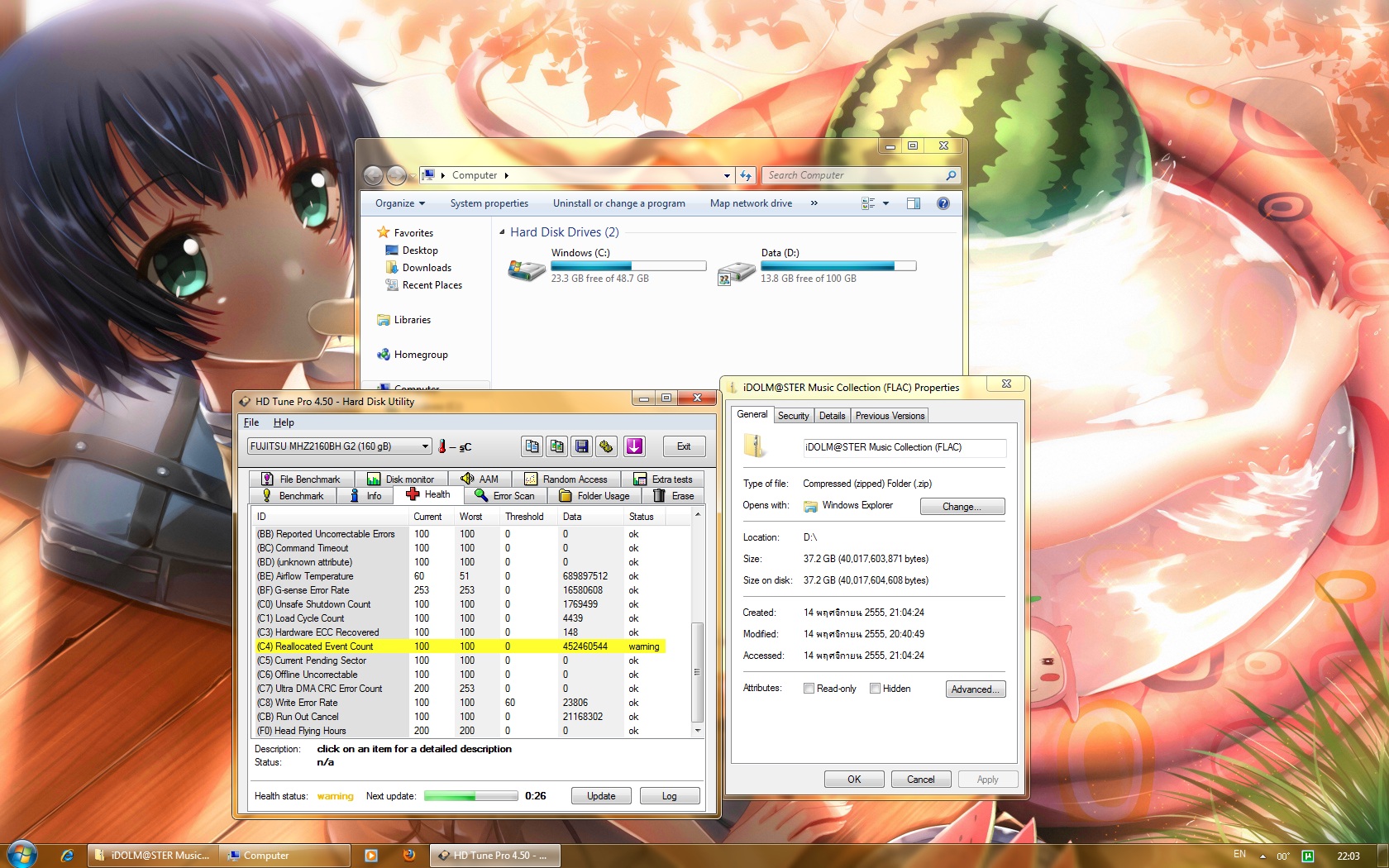Click the Windows (C:) capacity bar

(628, 266)
